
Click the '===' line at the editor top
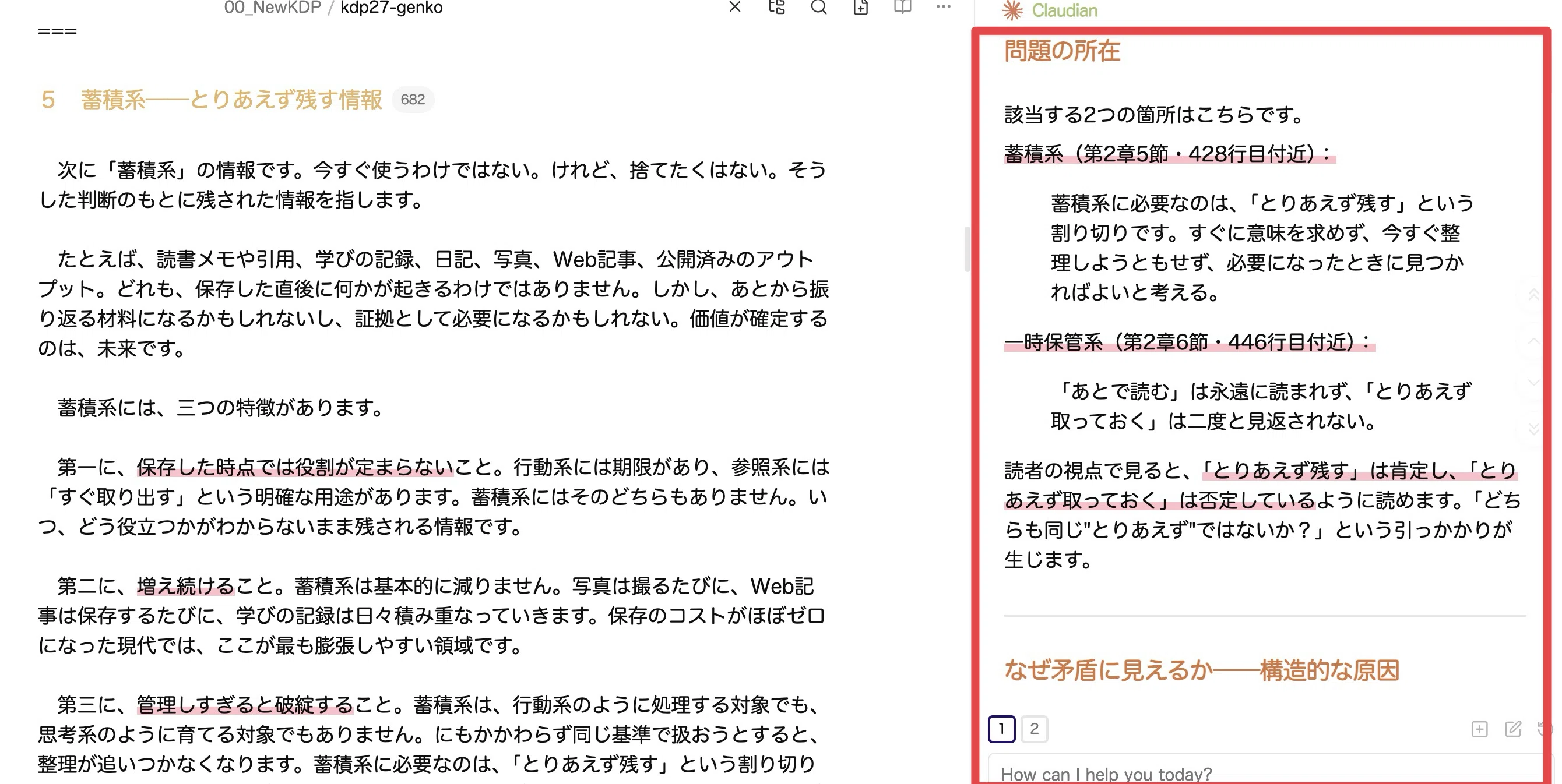click(57, 31)
